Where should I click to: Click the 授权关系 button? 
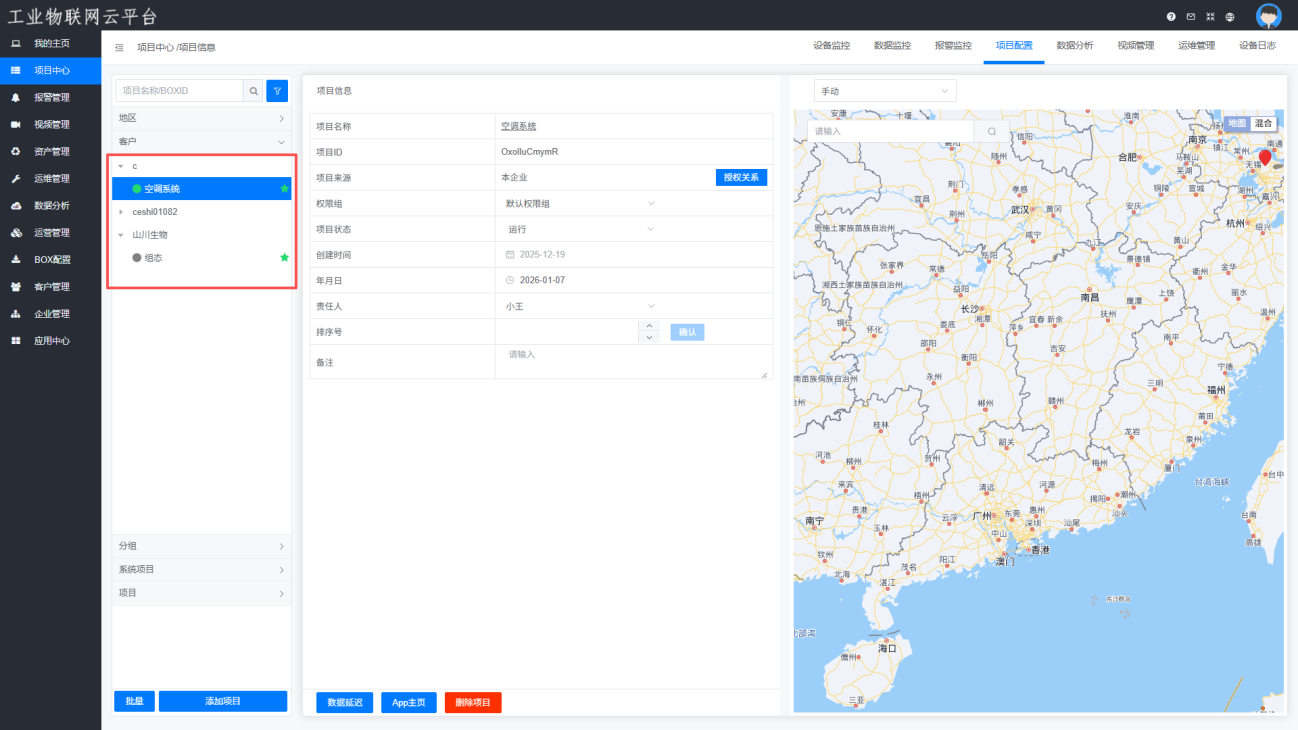pyautogui.click(x=741, y=177)
